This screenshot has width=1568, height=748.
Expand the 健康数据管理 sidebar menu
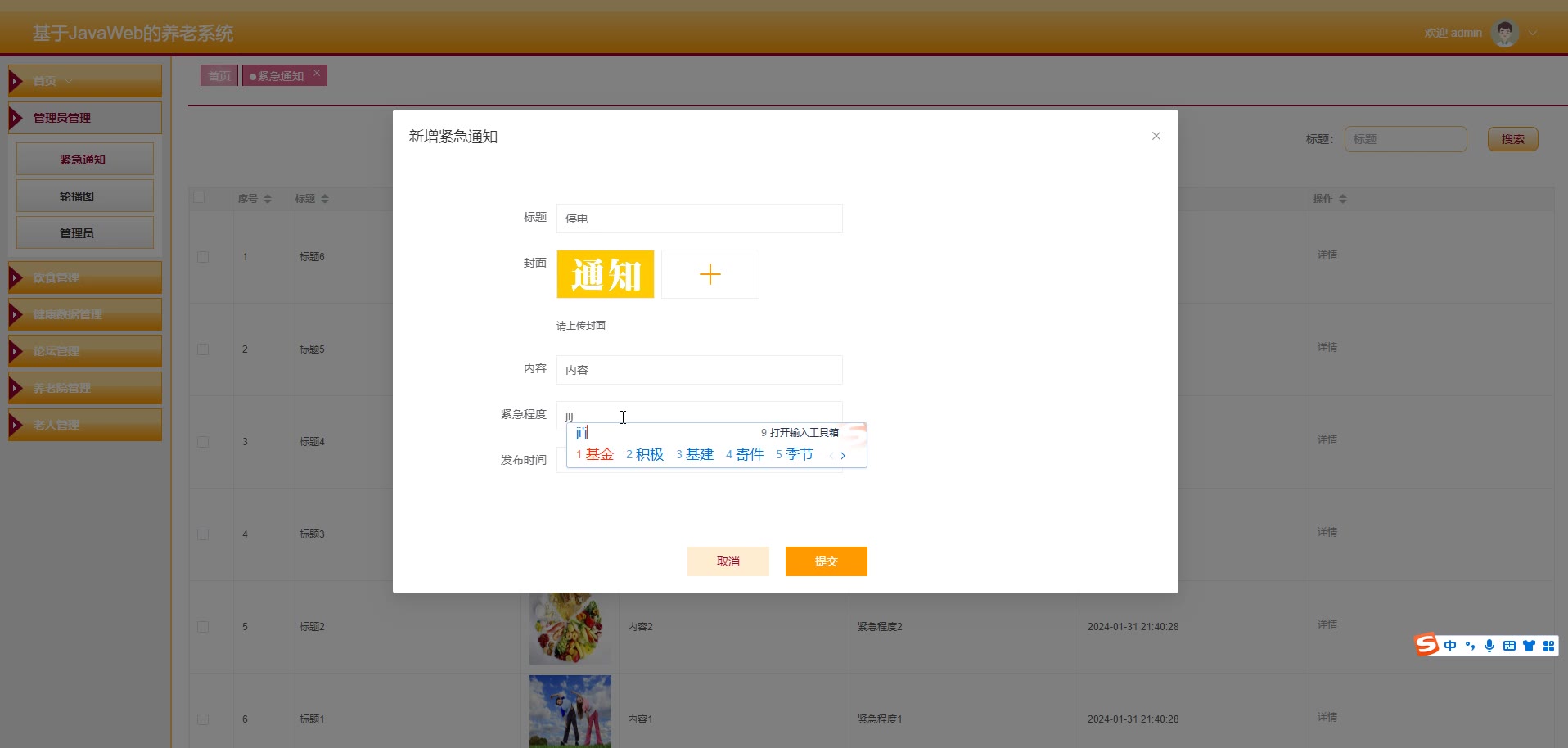pyautogui.click(x=85, y=314)
